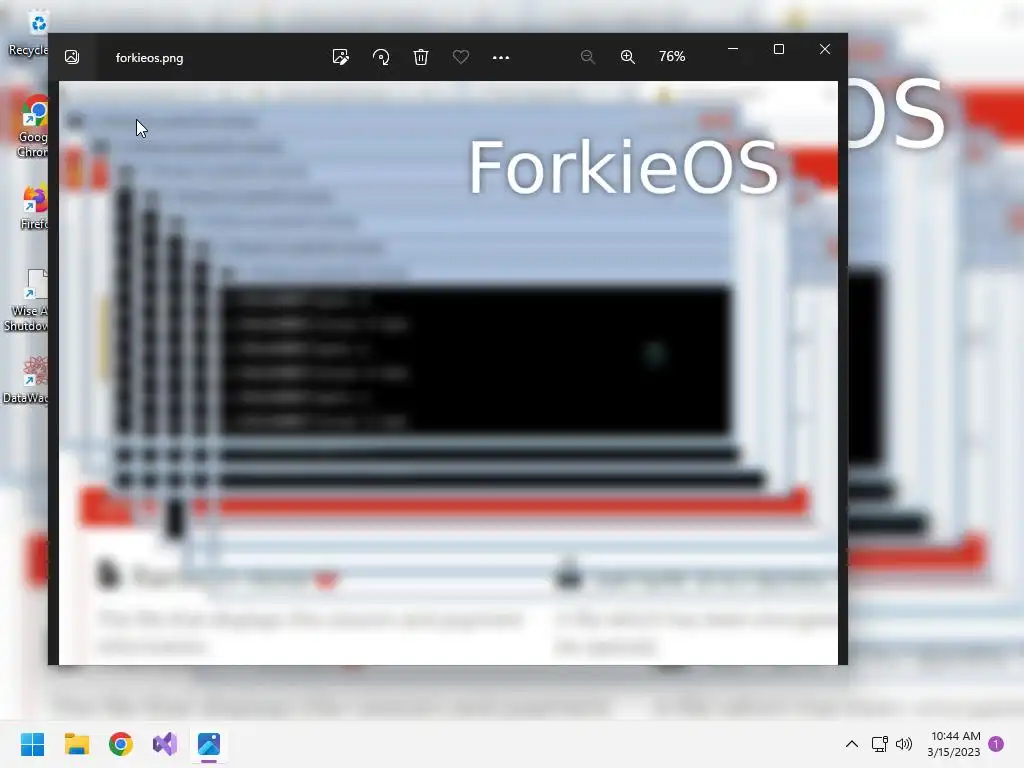
Task: Zoom out with magnifier minus icon
Action: point(588,57)
